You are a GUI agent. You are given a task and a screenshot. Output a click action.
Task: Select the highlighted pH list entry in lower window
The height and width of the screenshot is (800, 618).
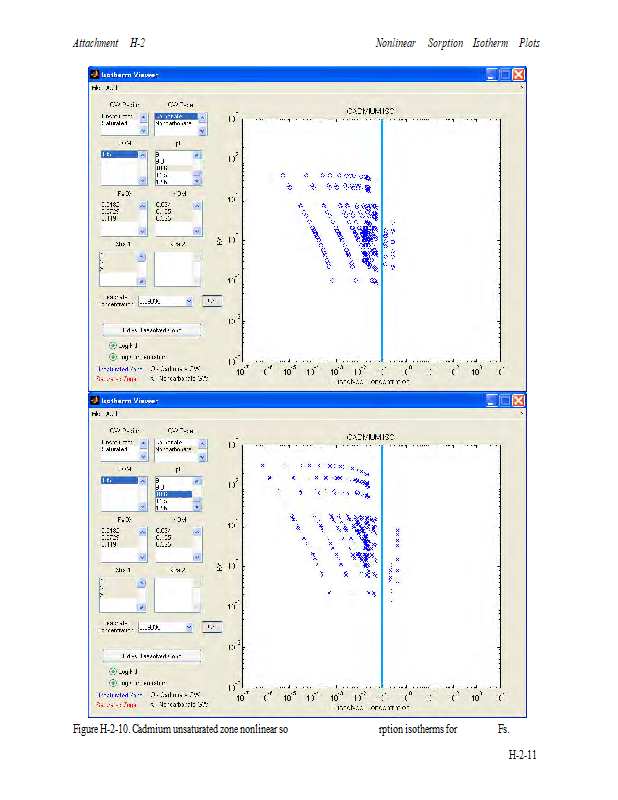click(170, 495)
